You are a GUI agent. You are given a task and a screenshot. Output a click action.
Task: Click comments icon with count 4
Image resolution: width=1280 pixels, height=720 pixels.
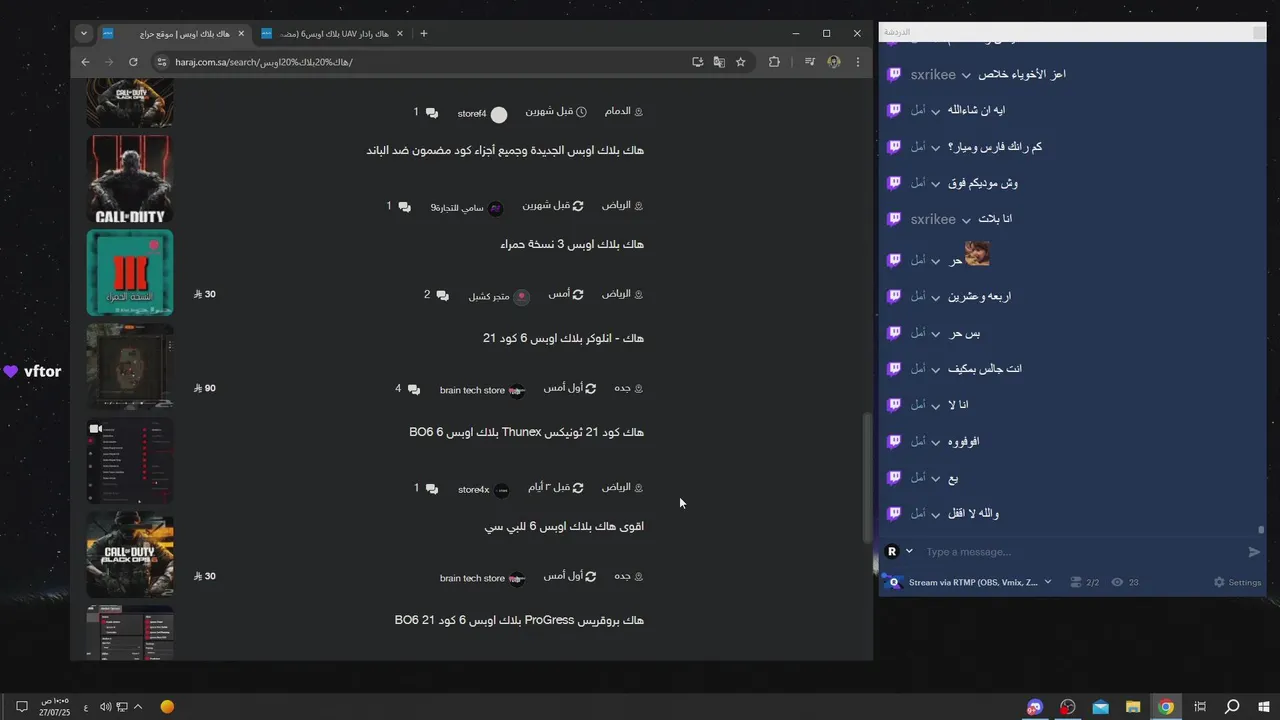coord(414,389)
